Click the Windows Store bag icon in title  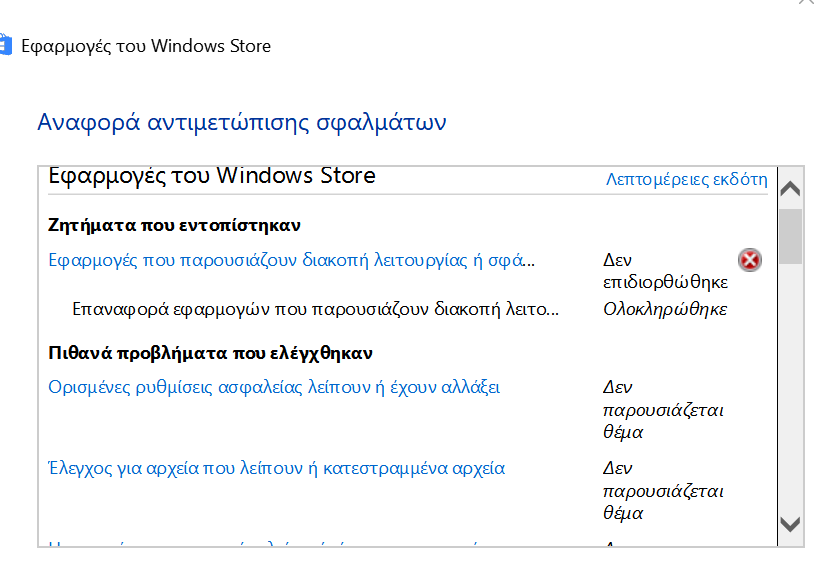pyautogui.click(x=5, y=45)
